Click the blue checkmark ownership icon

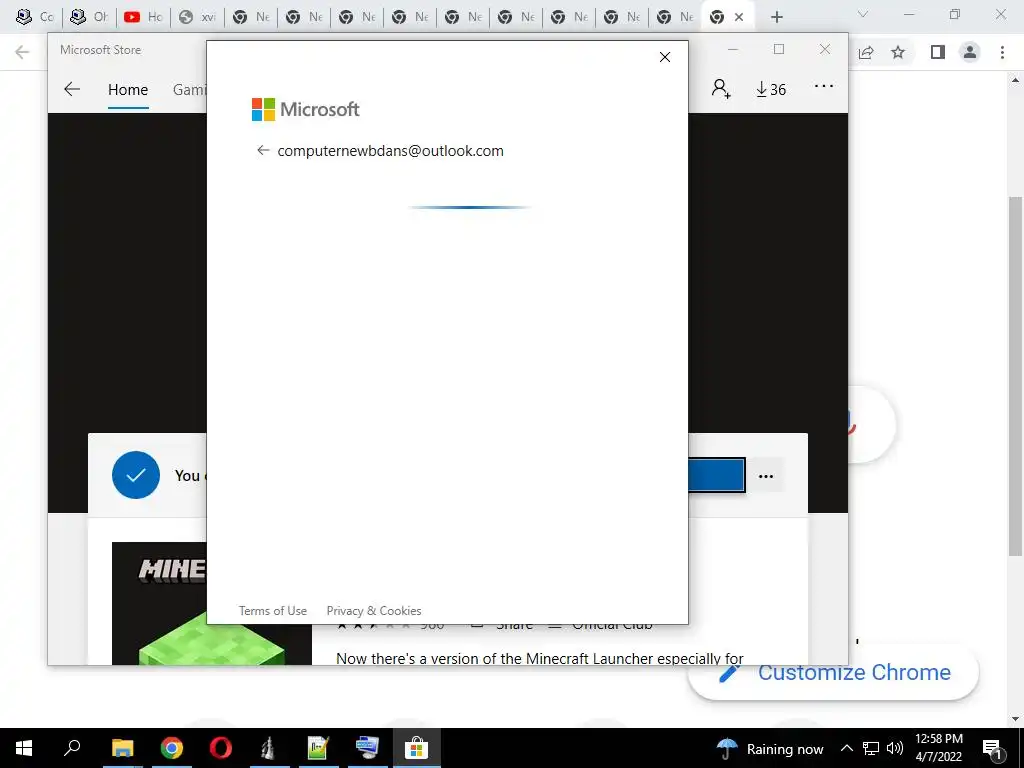(x=136, y=475)
